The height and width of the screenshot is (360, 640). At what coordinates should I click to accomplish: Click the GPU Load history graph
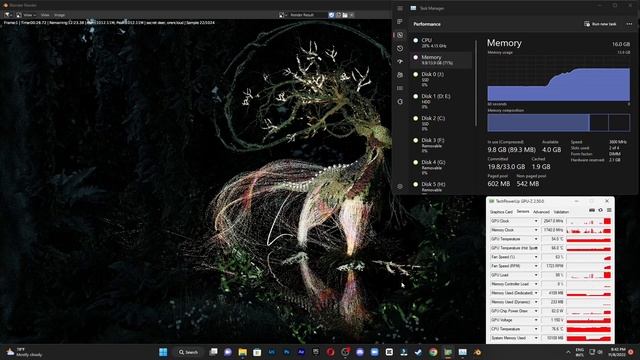[x=589, y=275]
